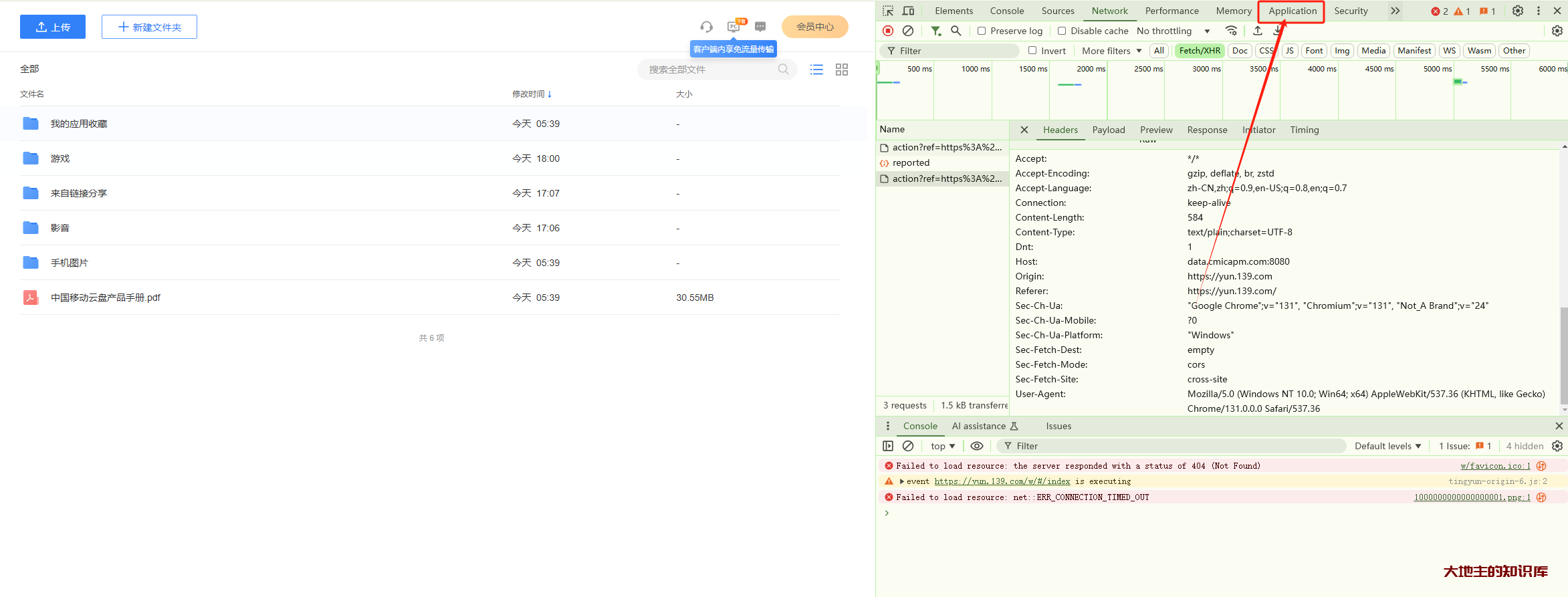Open the Default levels dropdown
This screenshot has width=1568, height=597.
(x=1388, y=446)
